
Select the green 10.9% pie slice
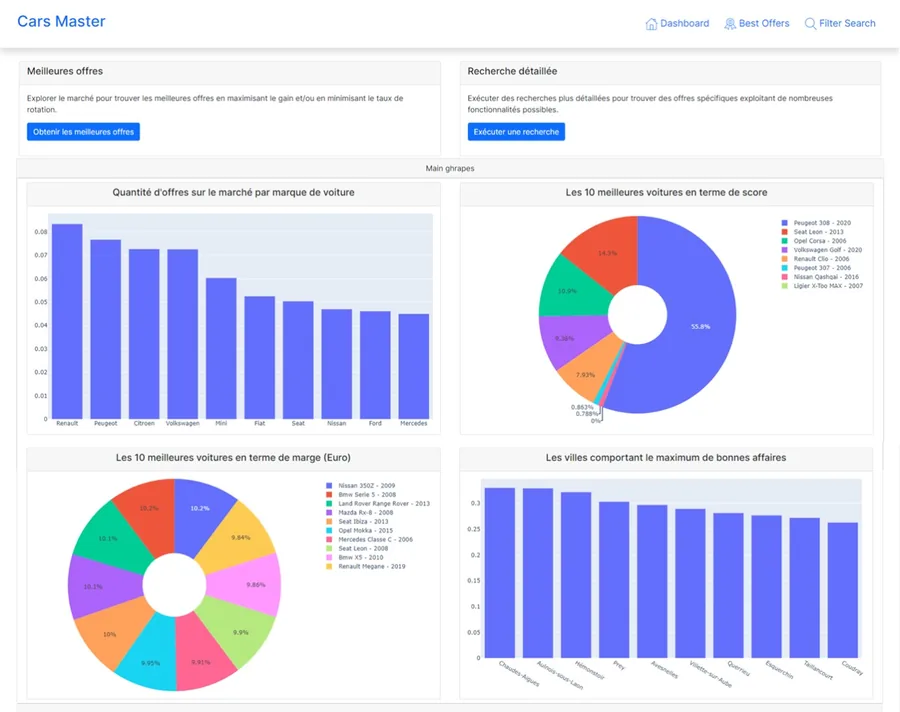click(x=567, y=291)
